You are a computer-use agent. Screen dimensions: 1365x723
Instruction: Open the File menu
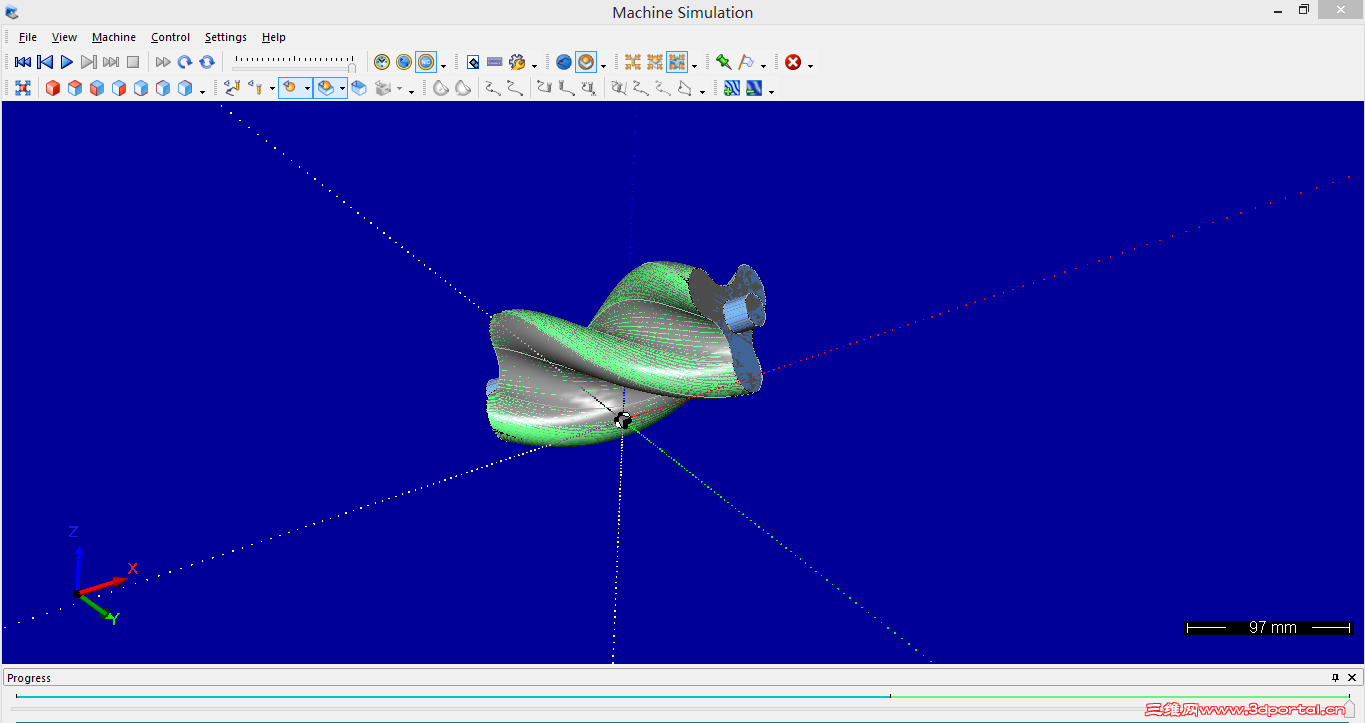[x=28, y=37]
